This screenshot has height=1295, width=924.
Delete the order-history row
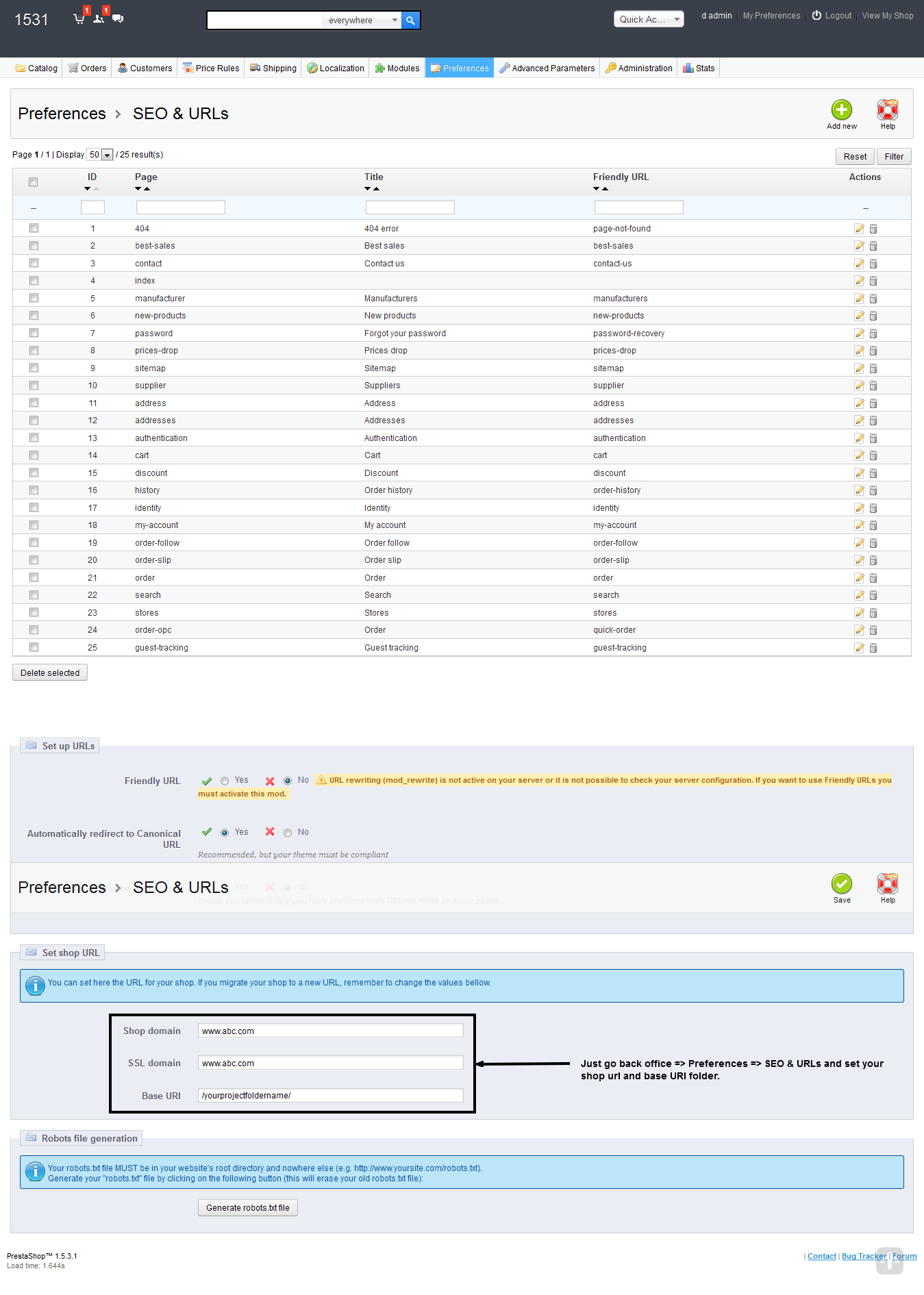click(873, 490)
